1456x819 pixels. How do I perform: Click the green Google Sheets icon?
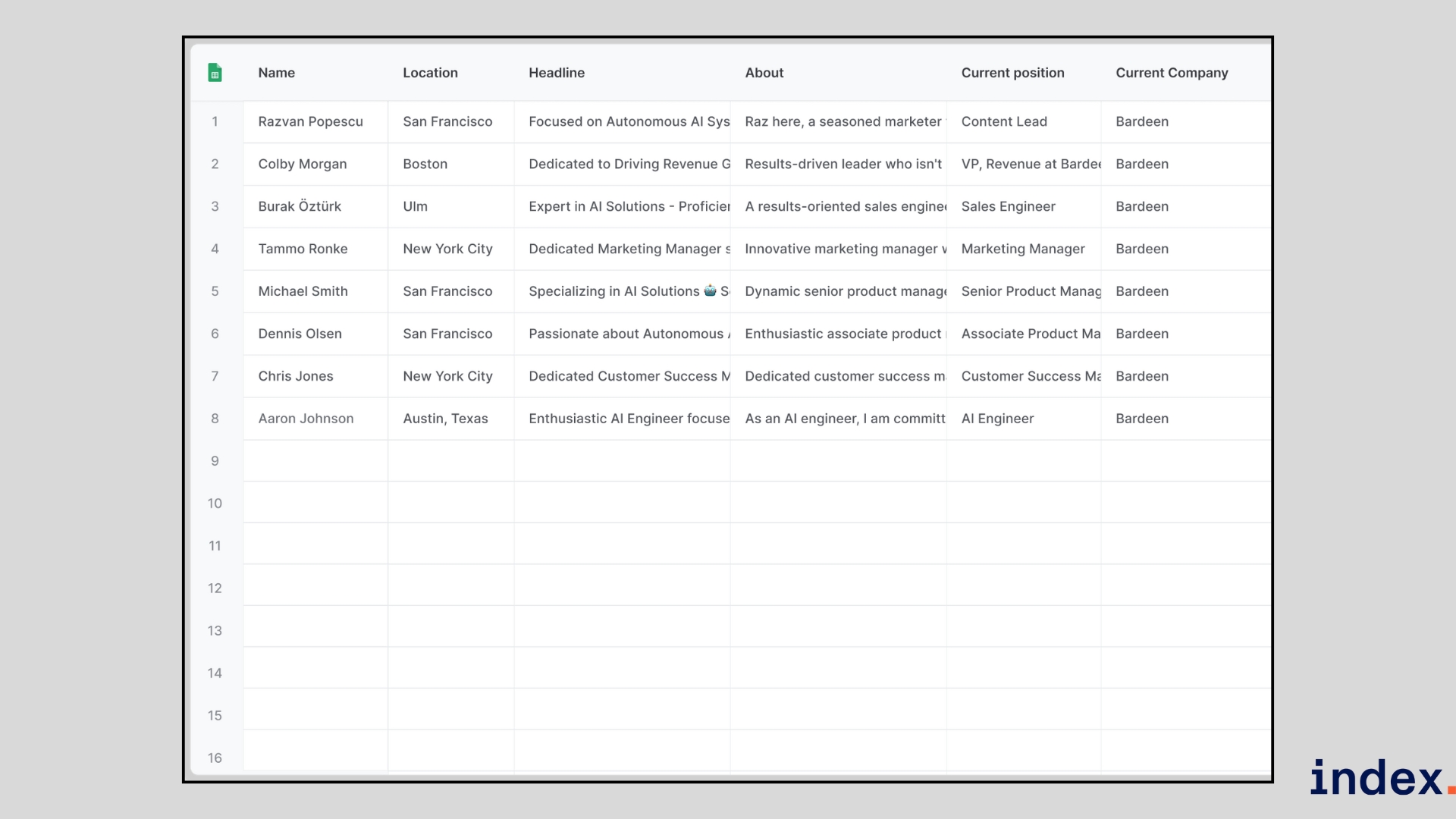tap(215, 73)
